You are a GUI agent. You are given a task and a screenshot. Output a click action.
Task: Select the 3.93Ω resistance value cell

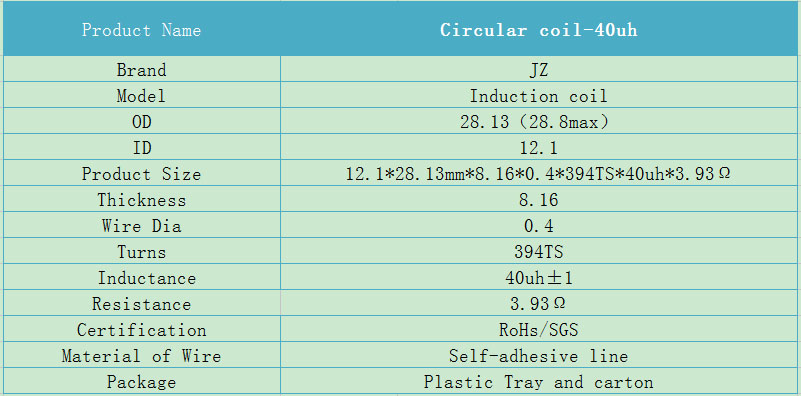tap(539, 304)
